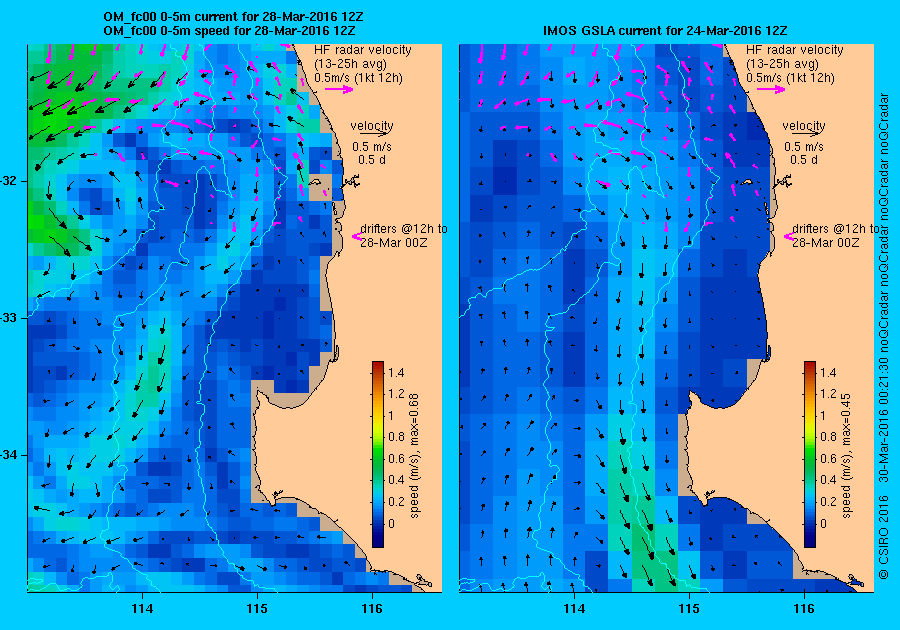900x630 pixels.
Task: Click '0.5m/s (1kt 12h)' in IMOS GSLA map
Action: point(790,77)
